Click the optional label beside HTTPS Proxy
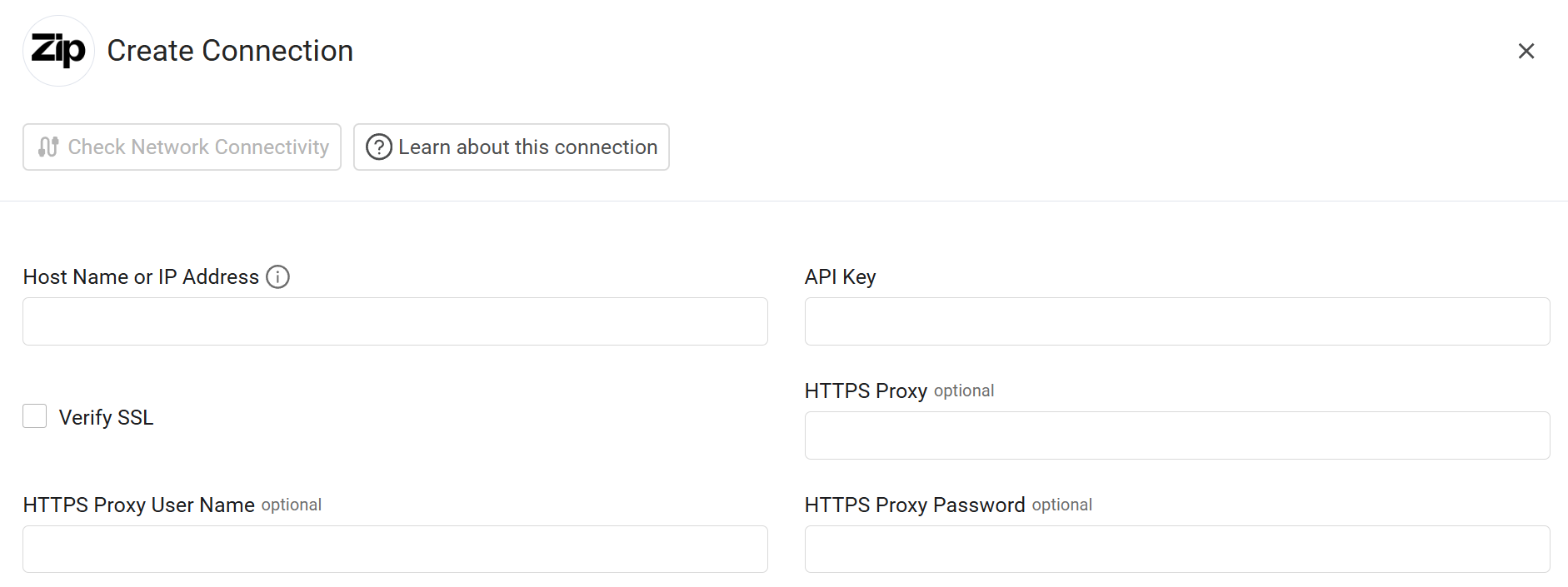 (x=964, y=391)
